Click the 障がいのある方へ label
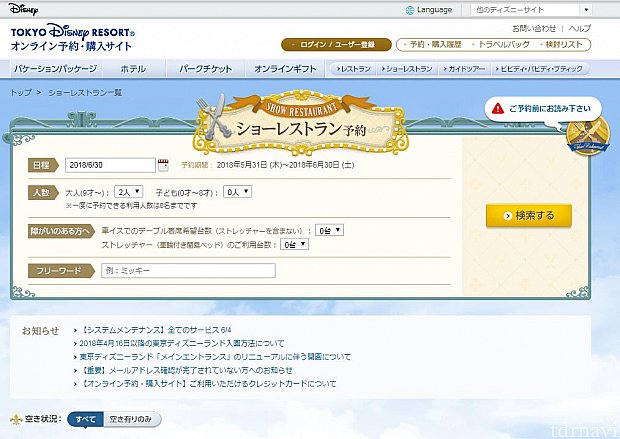The height and width of the screenshot is (439, 620). click(x=61, y=231)
